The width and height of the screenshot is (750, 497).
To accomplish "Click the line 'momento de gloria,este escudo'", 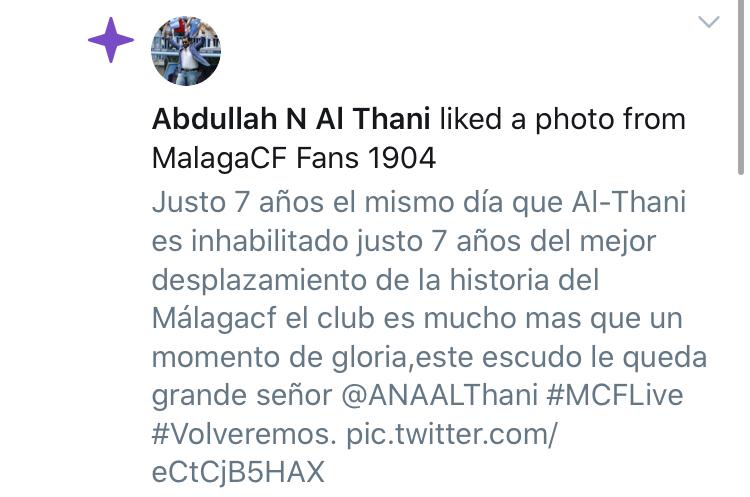I will click(x=430, y=357).
